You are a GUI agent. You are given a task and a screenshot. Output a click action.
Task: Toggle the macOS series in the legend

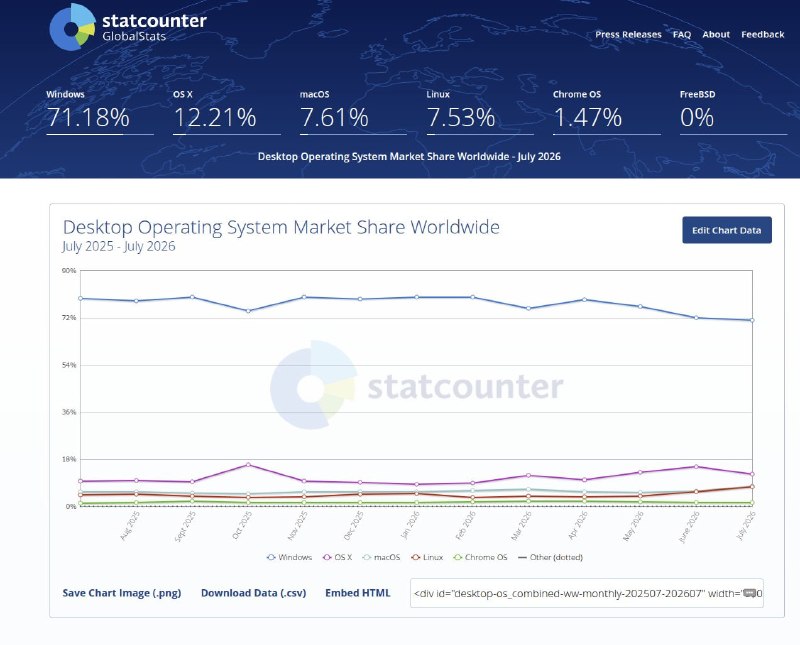tap(381, 557)
